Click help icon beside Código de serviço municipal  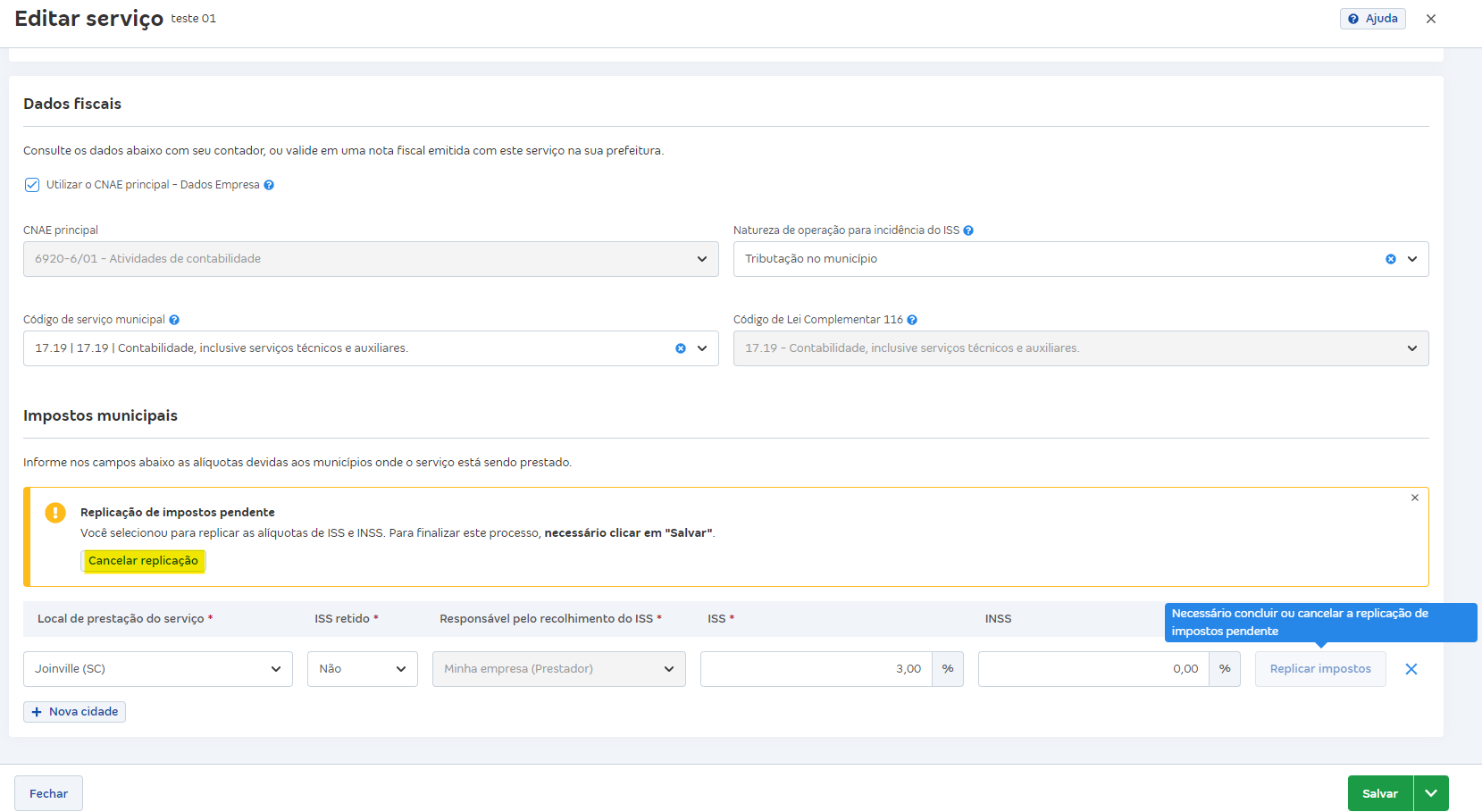tap(174, 320)
